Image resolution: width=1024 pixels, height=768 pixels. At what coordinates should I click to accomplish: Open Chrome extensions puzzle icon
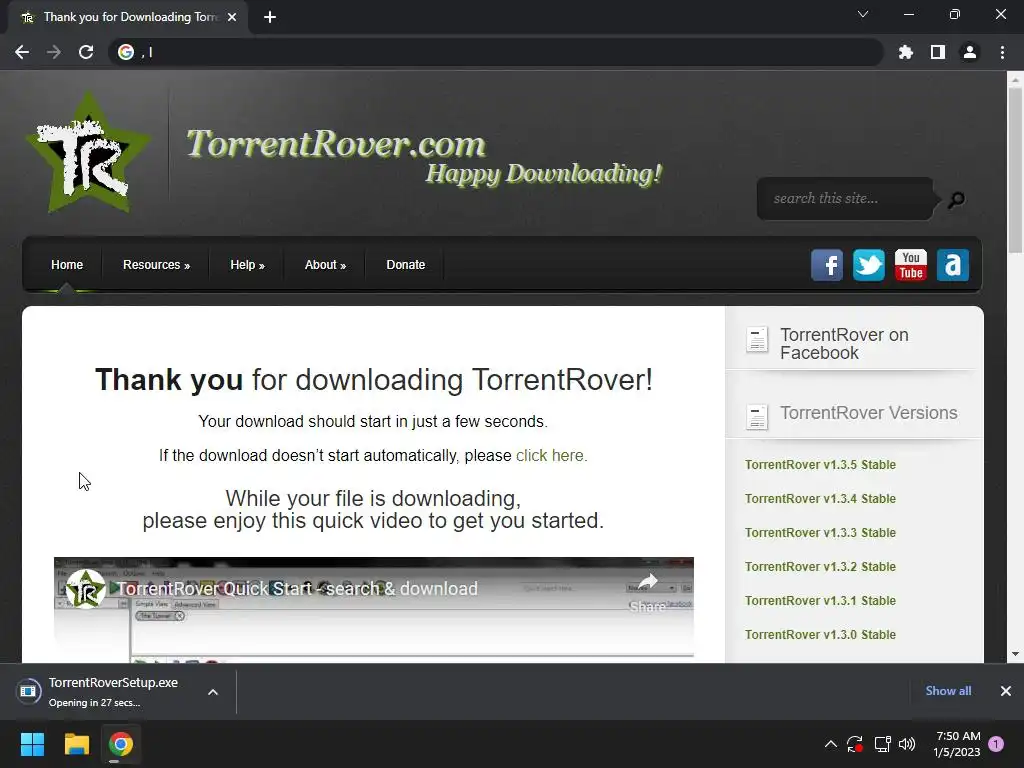906,52
